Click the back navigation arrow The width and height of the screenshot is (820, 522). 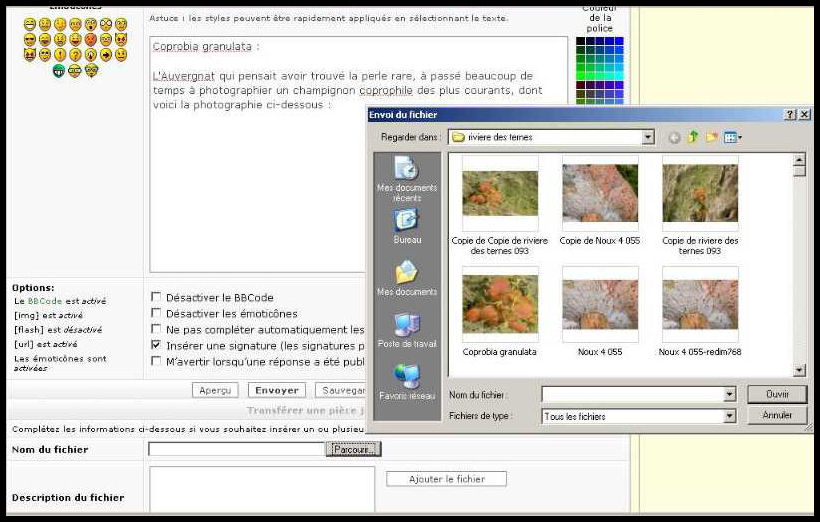[674, 137]
